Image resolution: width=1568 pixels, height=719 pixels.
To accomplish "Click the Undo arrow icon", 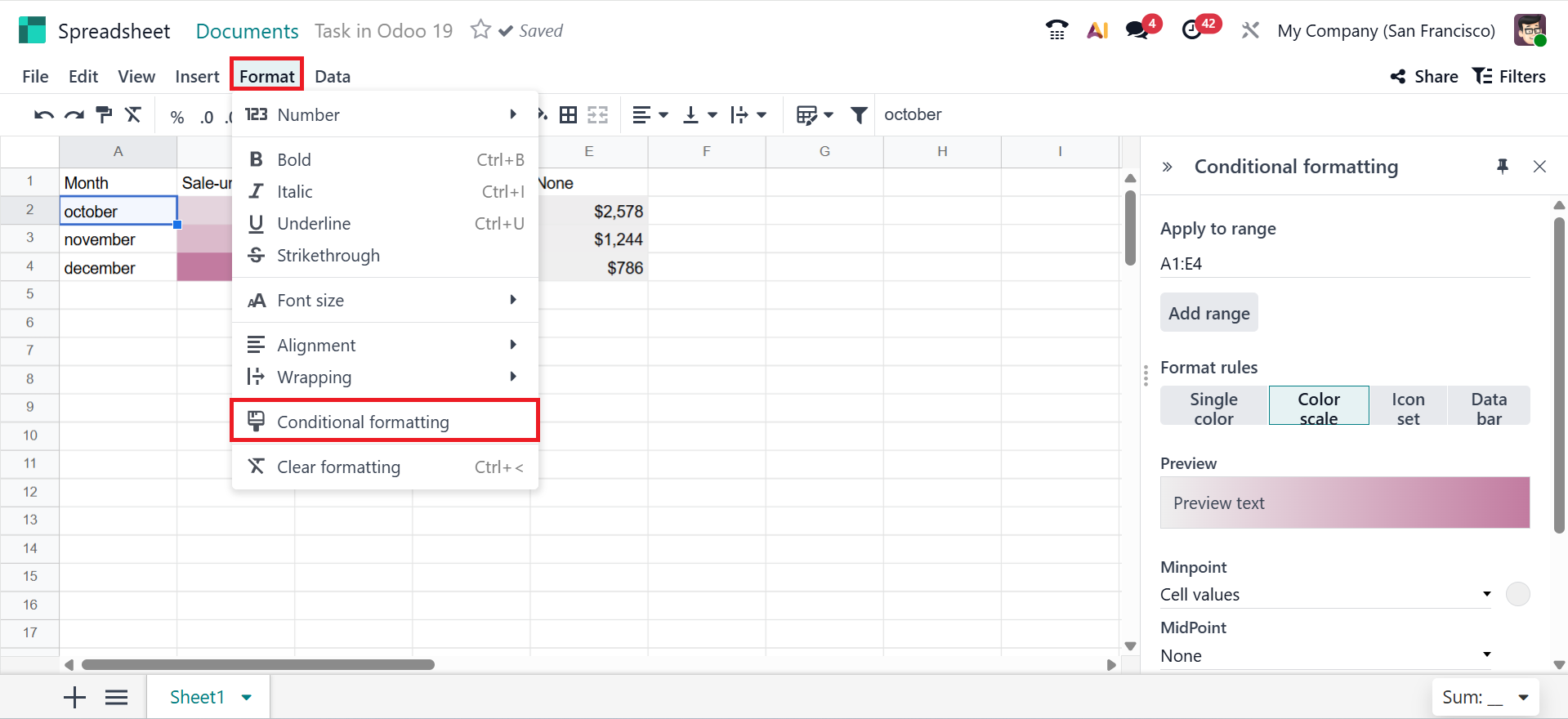I will click(x=44, y=115).
